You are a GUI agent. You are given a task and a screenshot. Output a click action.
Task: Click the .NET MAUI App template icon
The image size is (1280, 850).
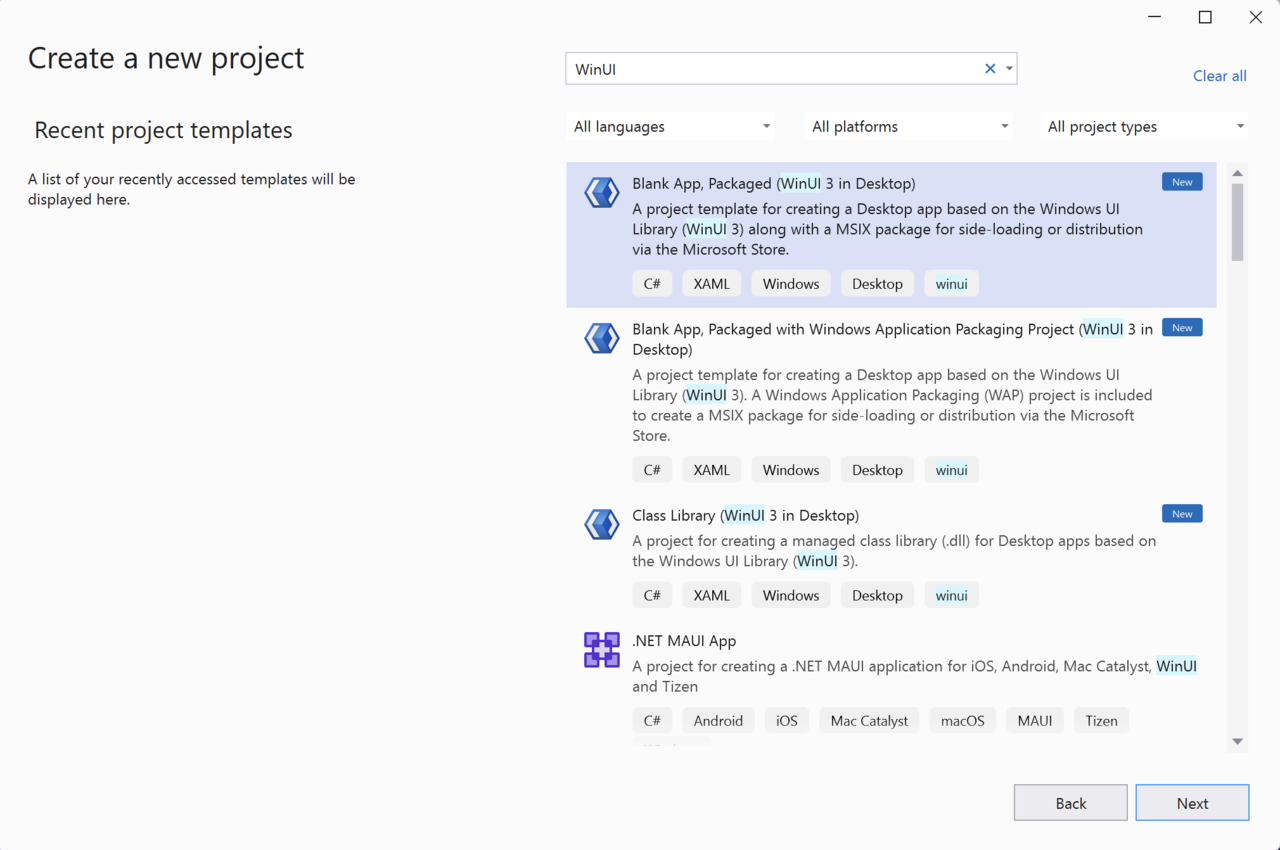601,650
